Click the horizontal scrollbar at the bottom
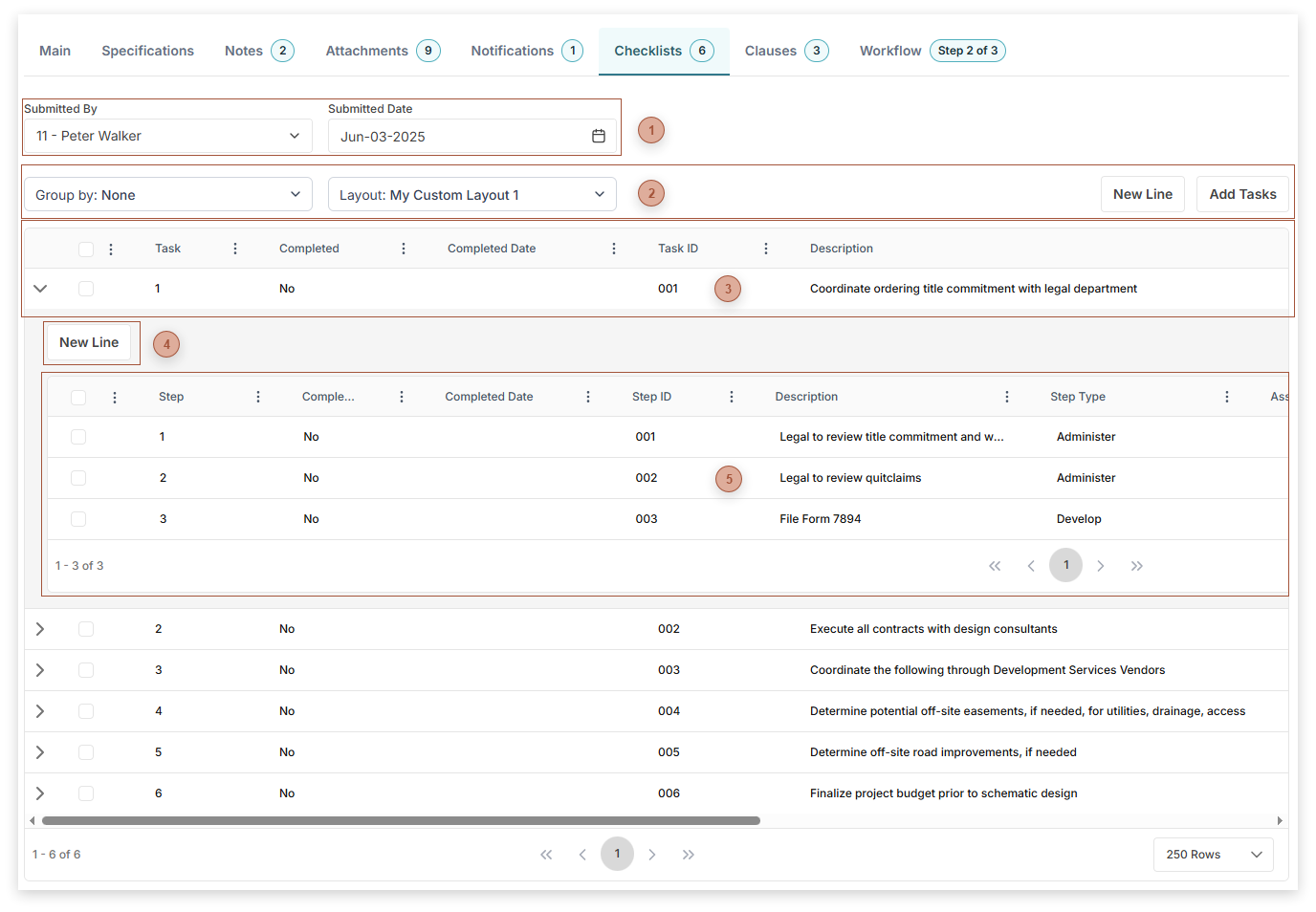 click(402, 819)
